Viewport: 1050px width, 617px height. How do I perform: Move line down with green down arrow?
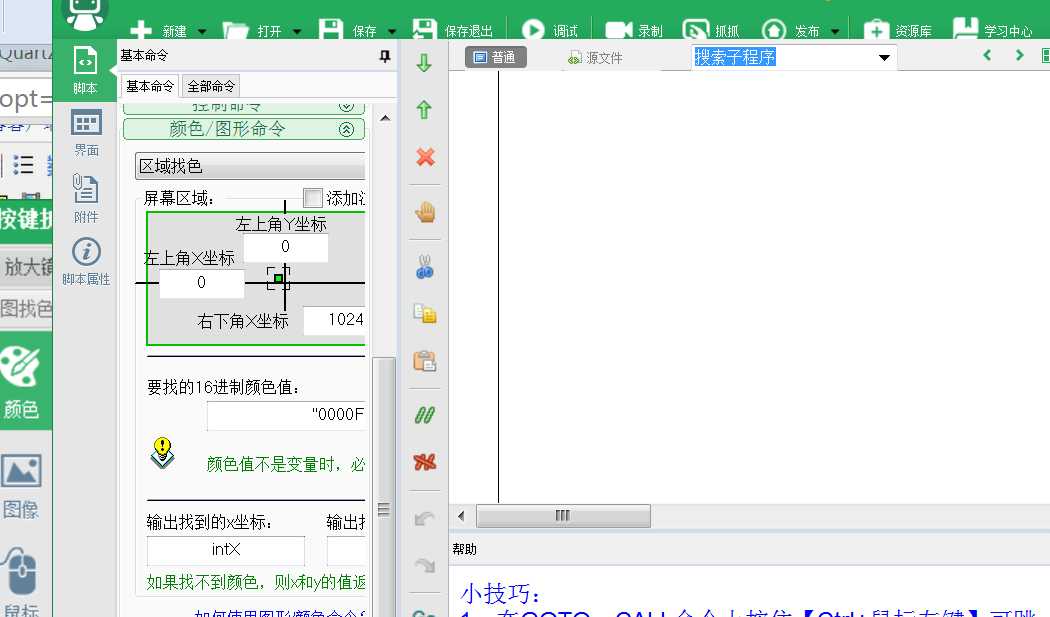(424, 64)
